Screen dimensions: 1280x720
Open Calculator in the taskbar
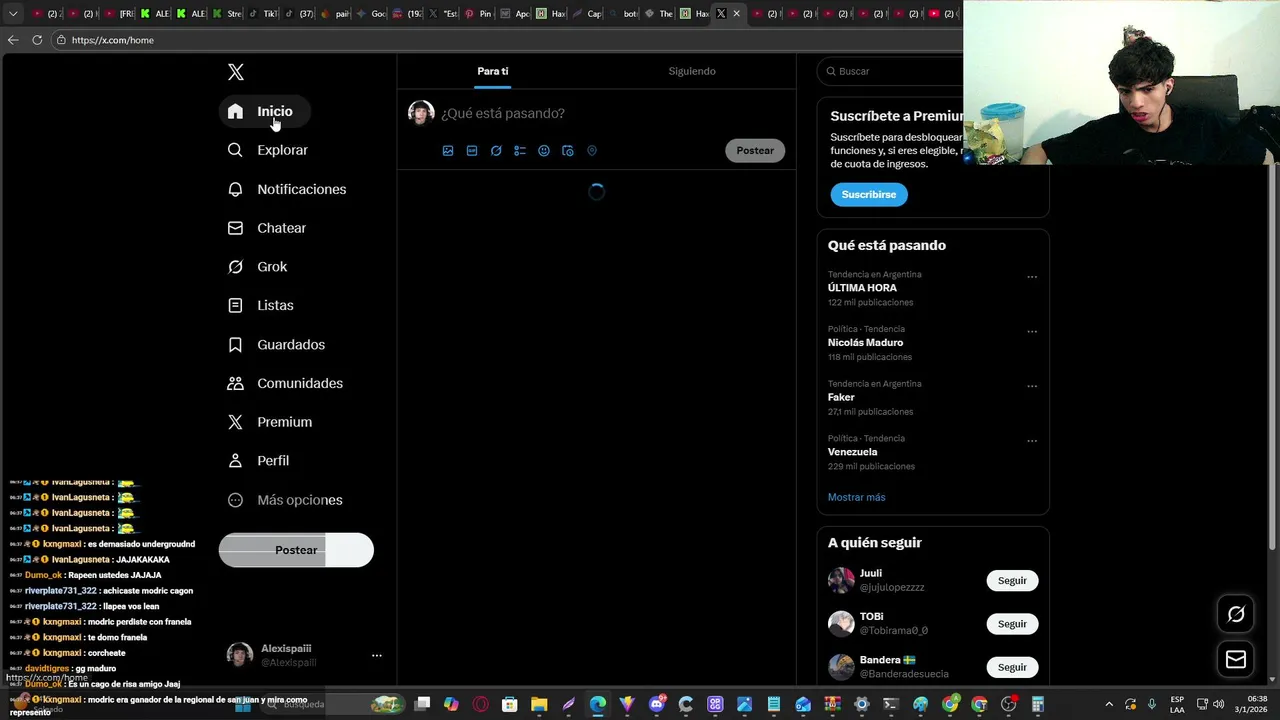point(1038,704)
